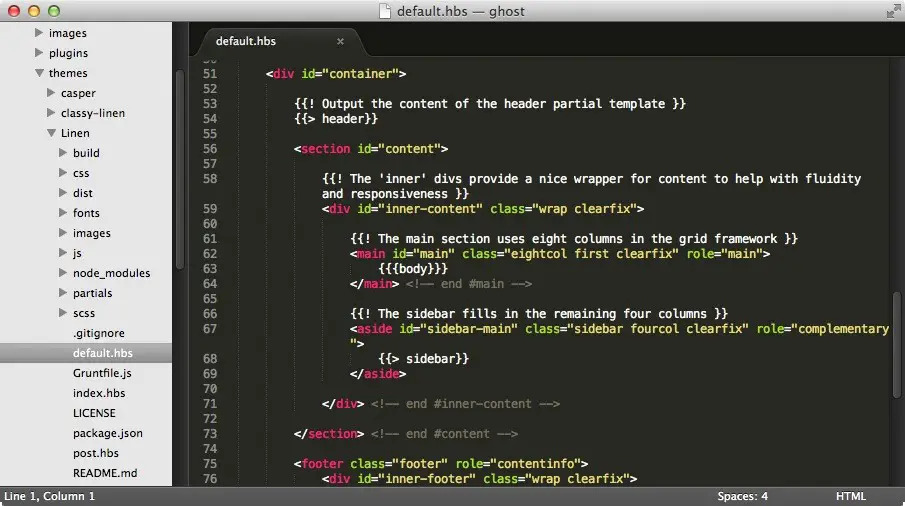Viewport: 905px width, 506px height.
Task: Open the LICENSE file
Action: [94, 413]
